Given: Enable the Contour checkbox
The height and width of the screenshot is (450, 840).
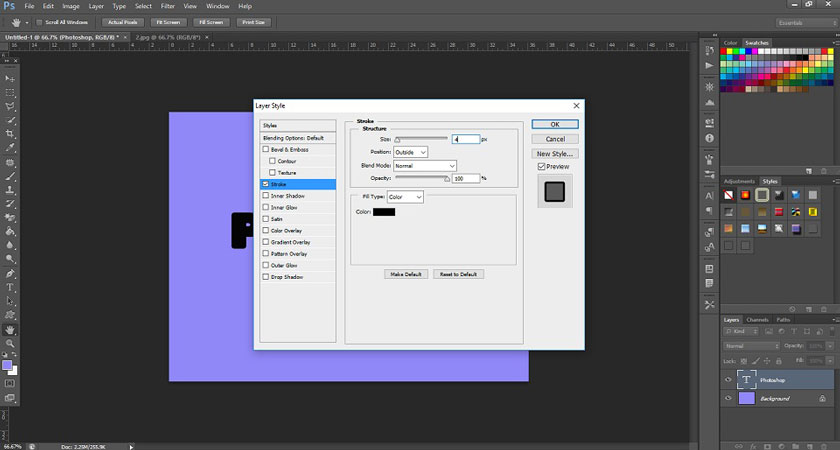Looking at the screenshot, I should 272,161.
